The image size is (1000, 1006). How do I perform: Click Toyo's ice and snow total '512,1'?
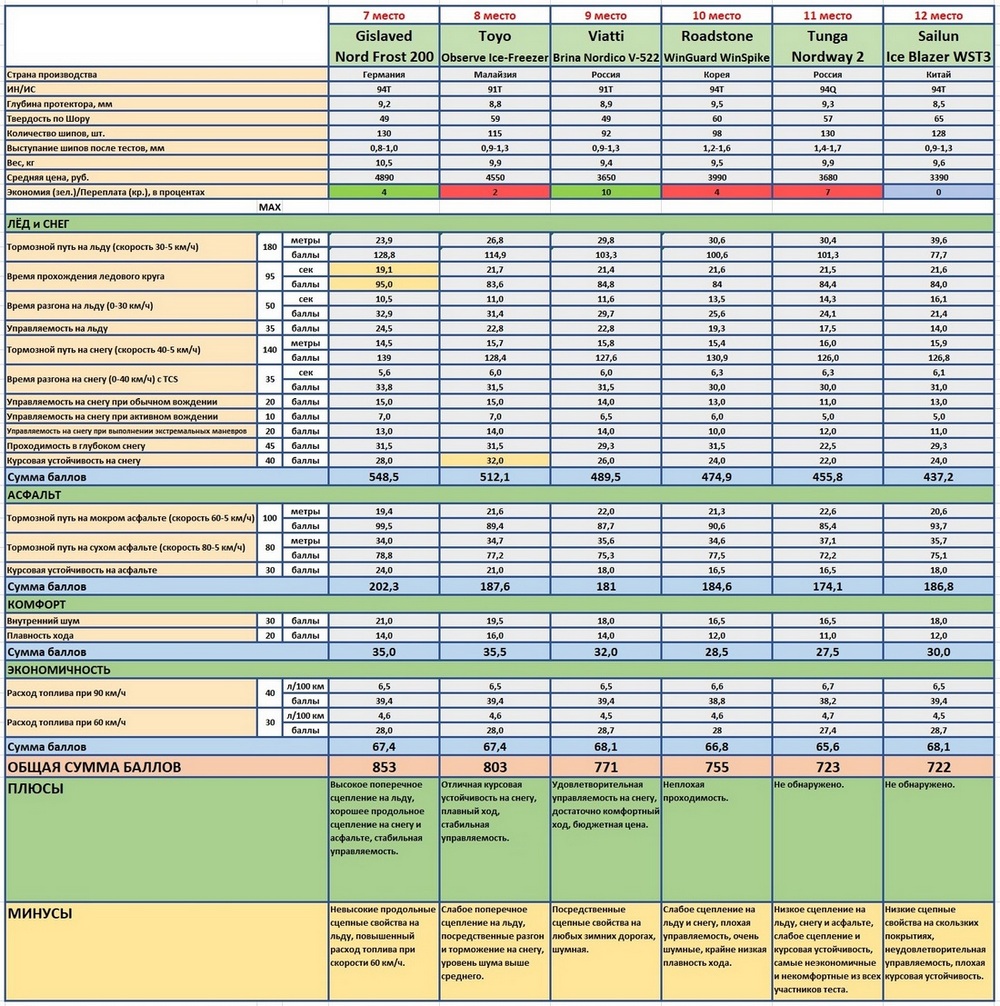pyautogui.click(x=495, y=477)
